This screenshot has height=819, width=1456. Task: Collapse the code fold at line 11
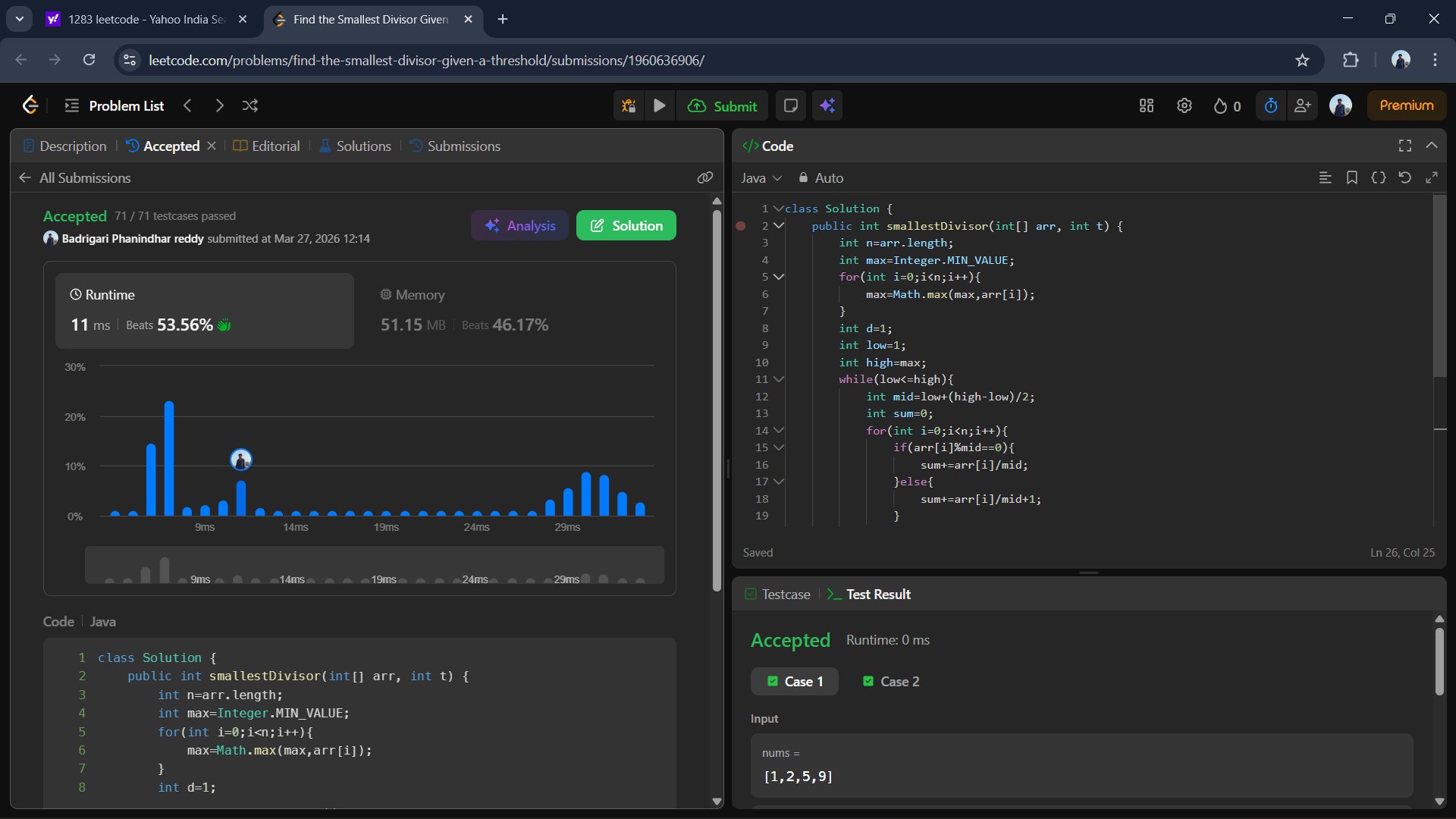click(x=779, y=379)
